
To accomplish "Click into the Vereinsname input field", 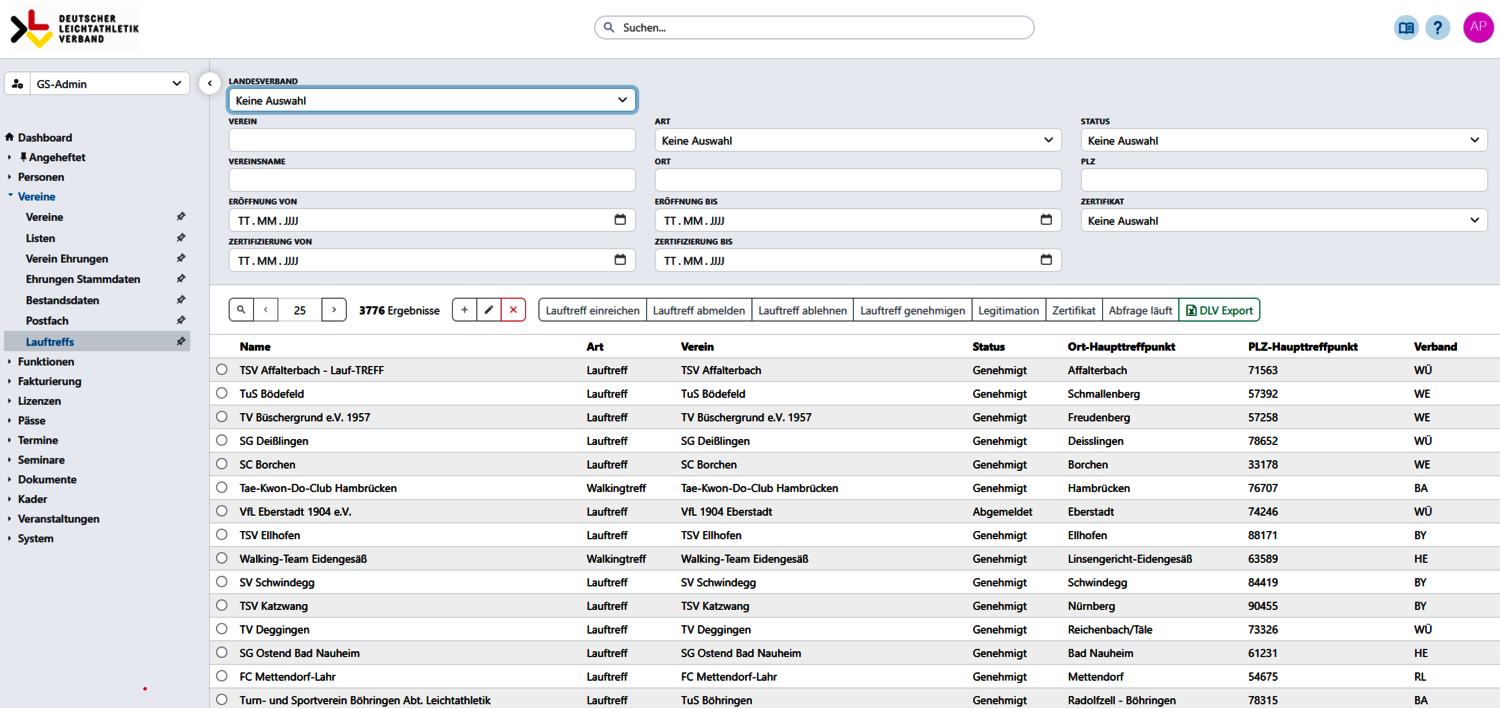I will pos(432,179).
